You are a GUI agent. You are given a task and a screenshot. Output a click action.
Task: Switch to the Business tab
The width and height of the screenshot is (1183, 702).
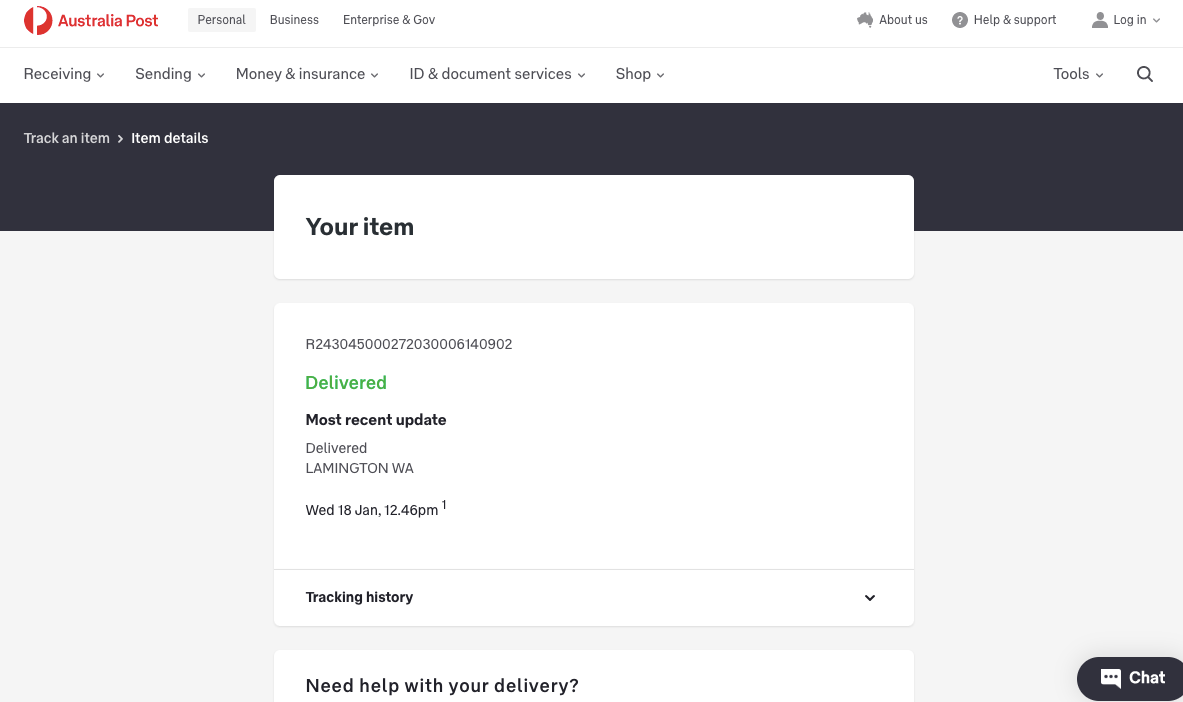(294, 20)
